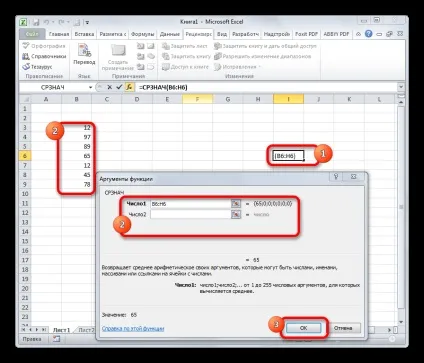Viewport: 424px width, 363px height.
Task: Select column I header
Action: tap(288, 99)
